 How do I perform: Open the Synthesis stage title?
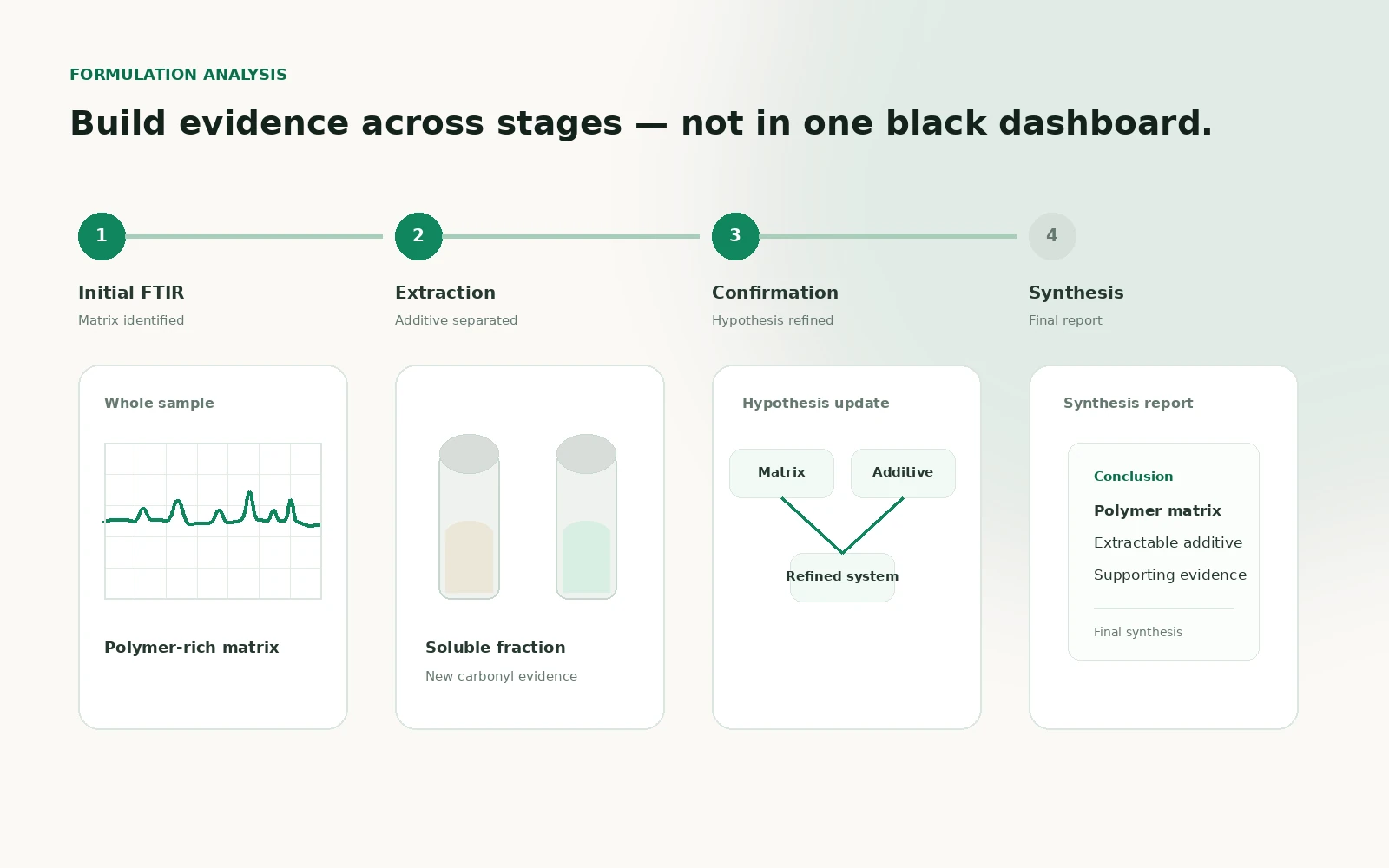(1076, 293)
